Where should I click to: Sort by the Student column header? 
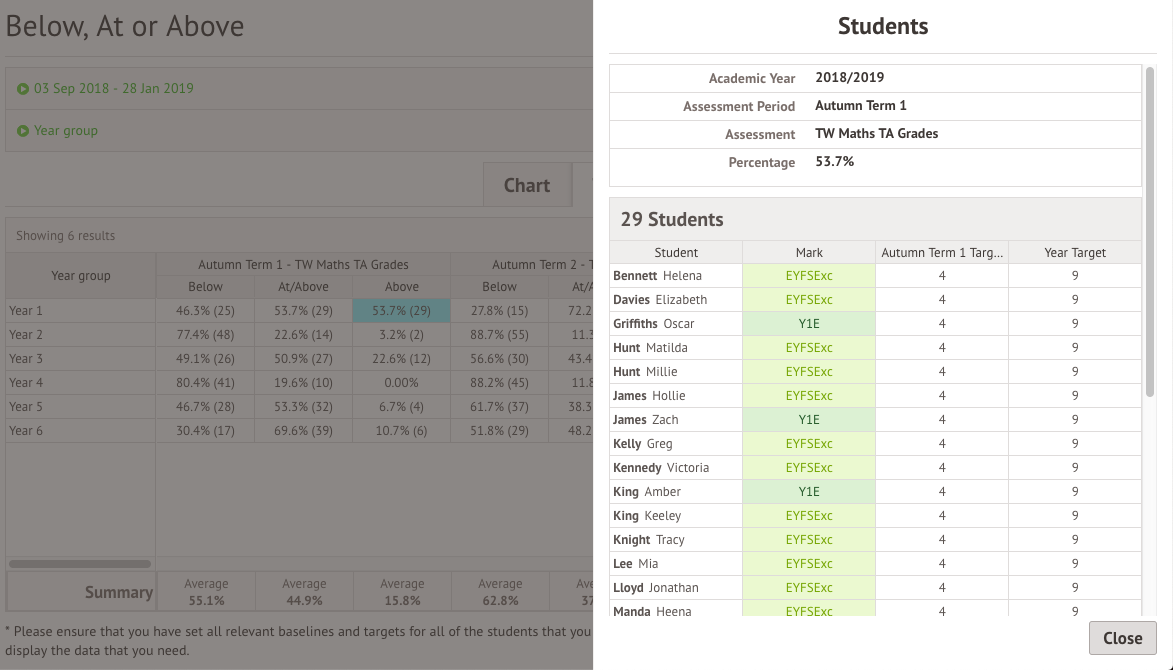(x=676, y=252)
